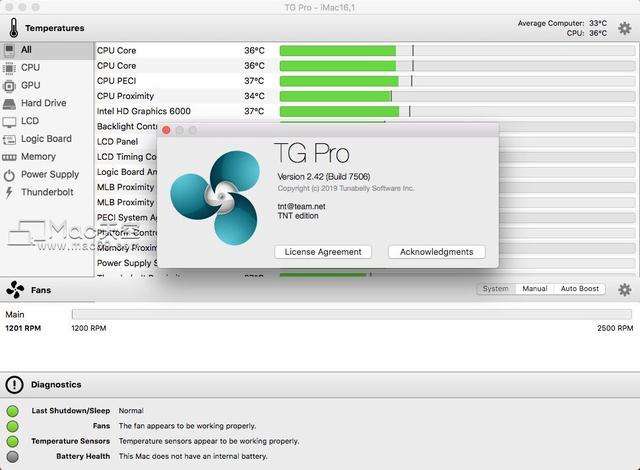Click the 1201 RPM current fan speed
Screen dimensions: 640x470
tap(23, 328)
